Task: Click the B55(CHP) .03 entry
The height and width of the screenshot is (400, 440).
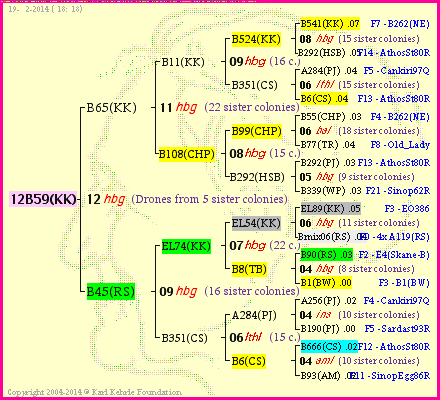Action: 331,117
